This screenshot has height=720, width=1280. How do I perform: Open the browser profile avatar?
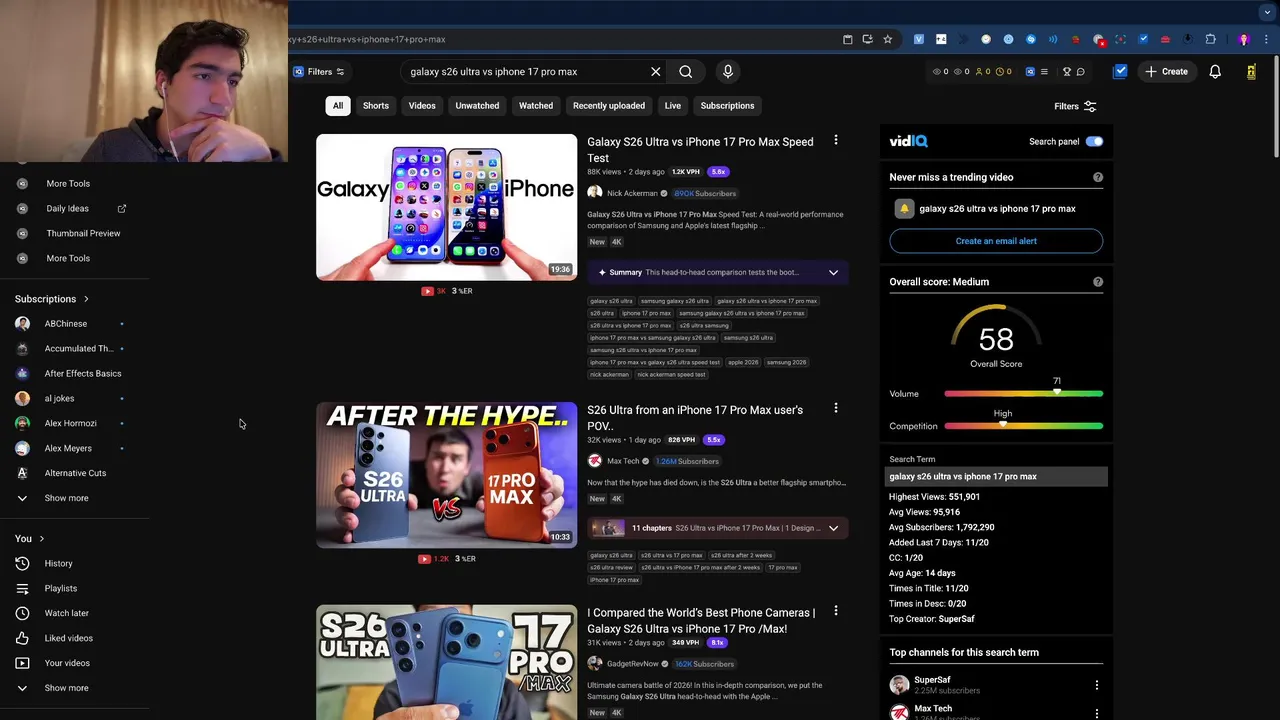[x=1244, y=40]
